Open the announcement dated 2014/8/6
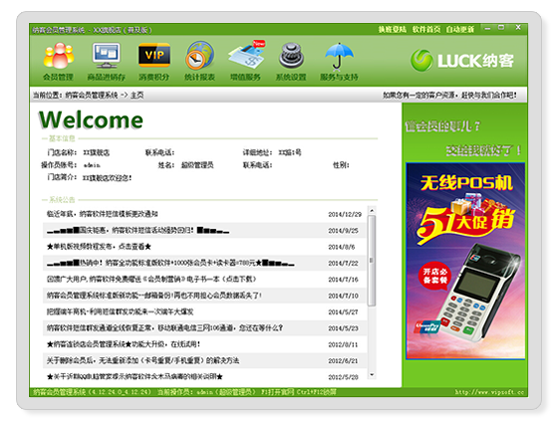The width and height of the screenshot is (559, 423). click(205, 247)
